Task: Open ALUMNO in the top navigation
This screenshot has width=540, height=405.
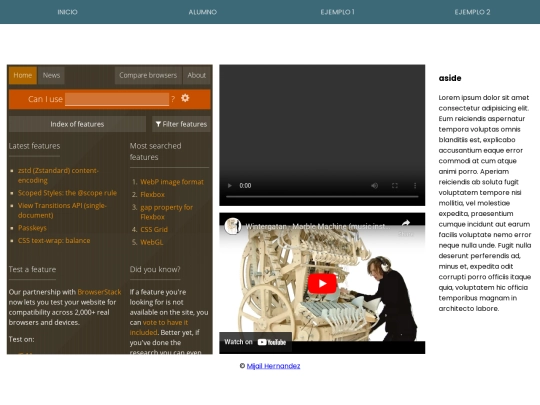Action: click(x=202, y=12)
